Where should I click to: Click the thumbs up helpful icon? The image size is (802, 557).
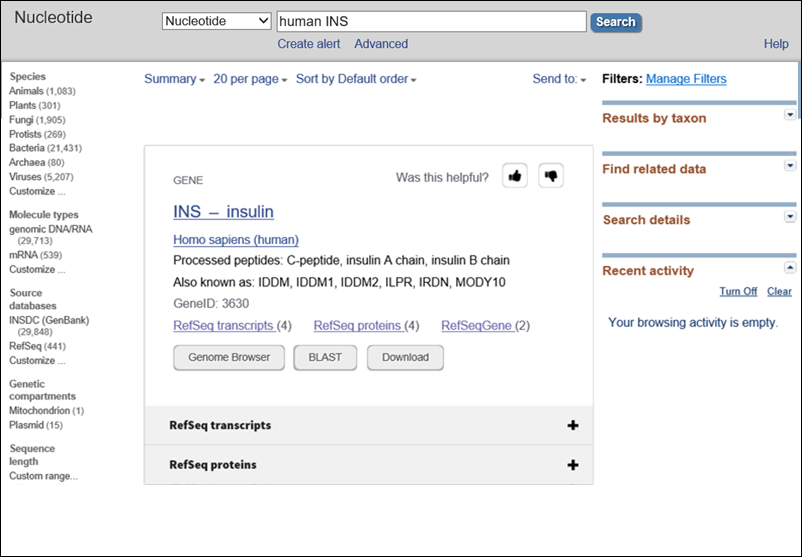point(515,176)
